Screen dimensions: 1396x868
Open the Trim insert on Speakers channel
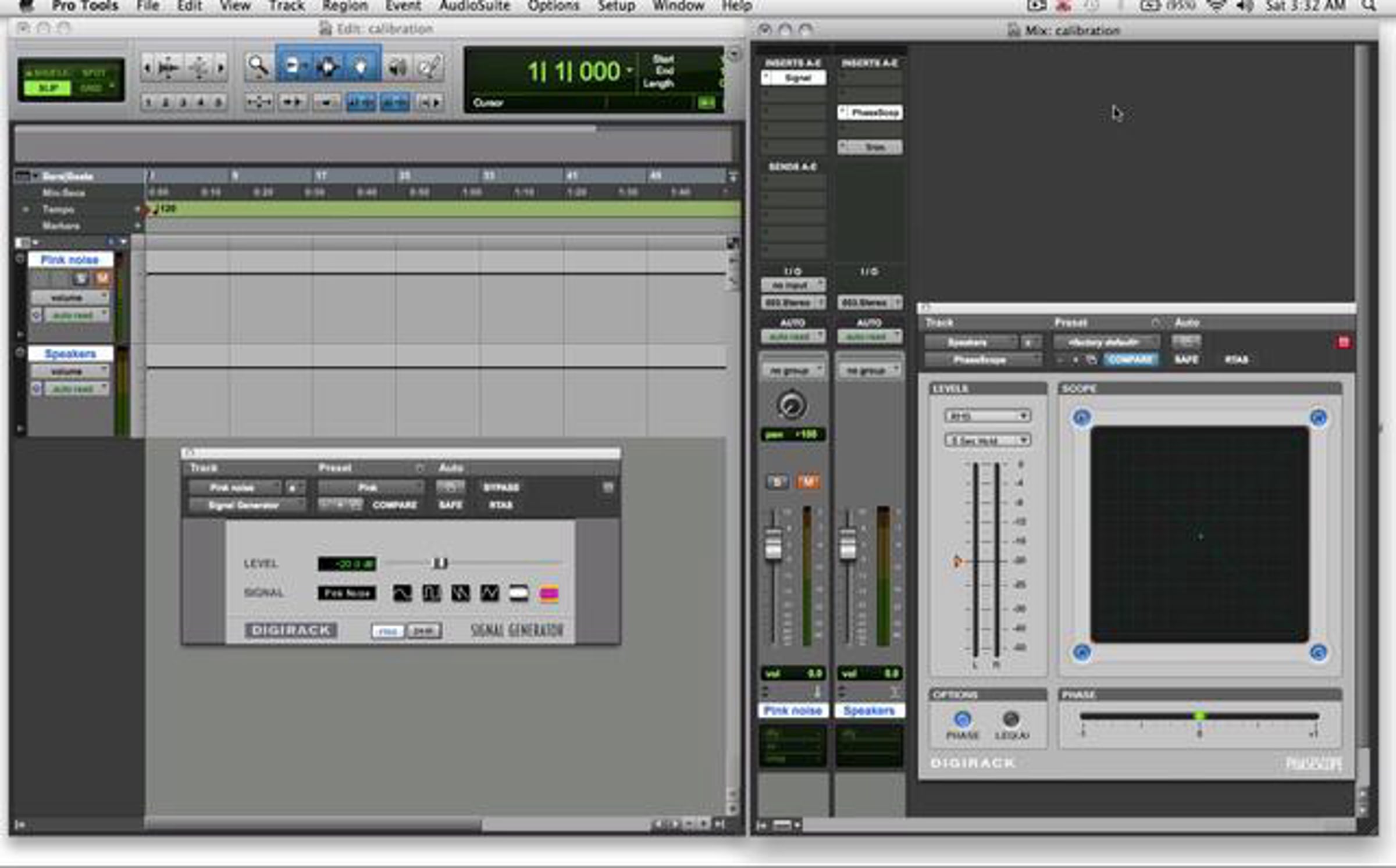tap(870, 147)
